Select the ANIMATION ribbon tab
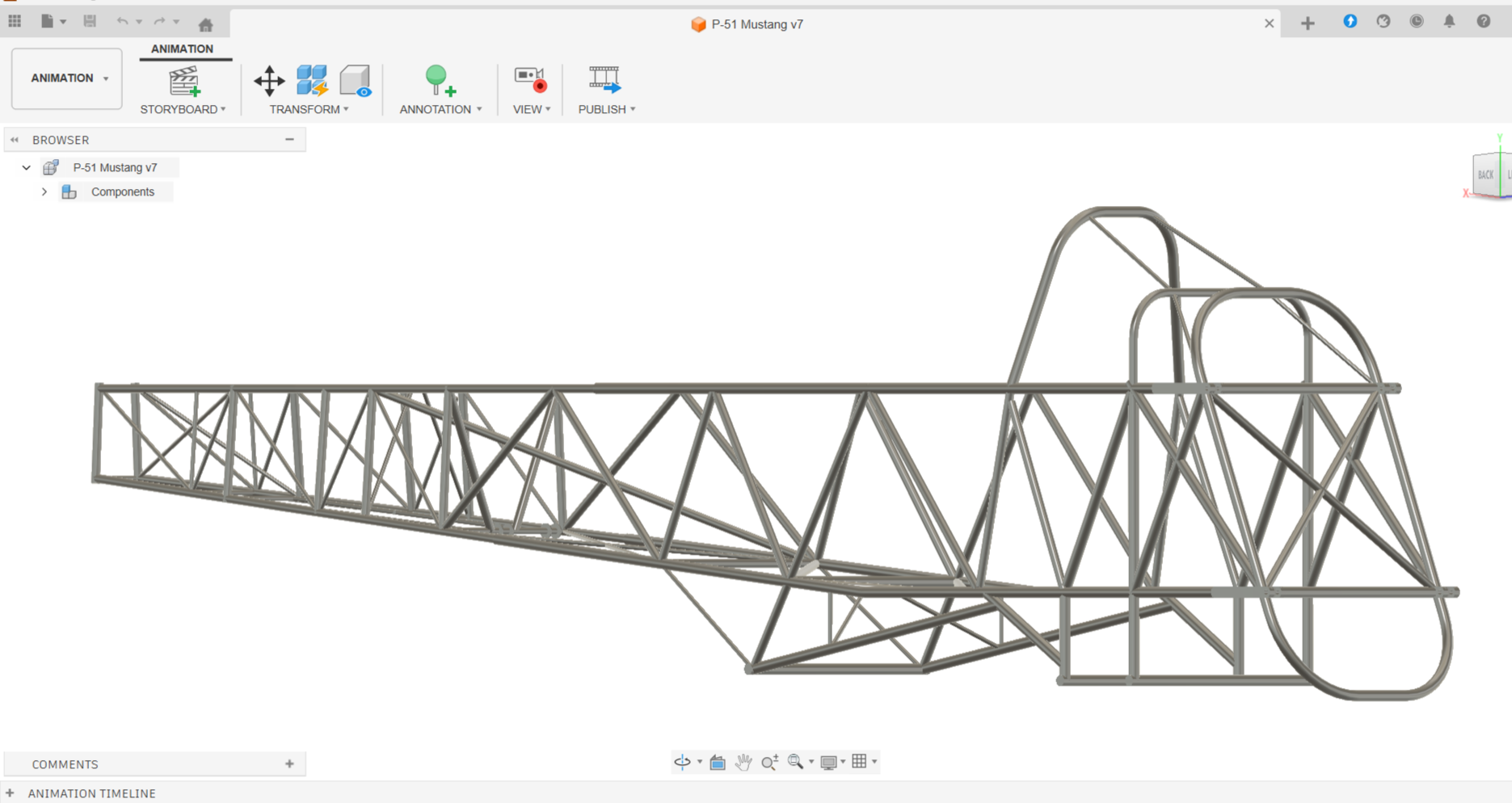This screenshot has height=803, width=1512. 182,49
